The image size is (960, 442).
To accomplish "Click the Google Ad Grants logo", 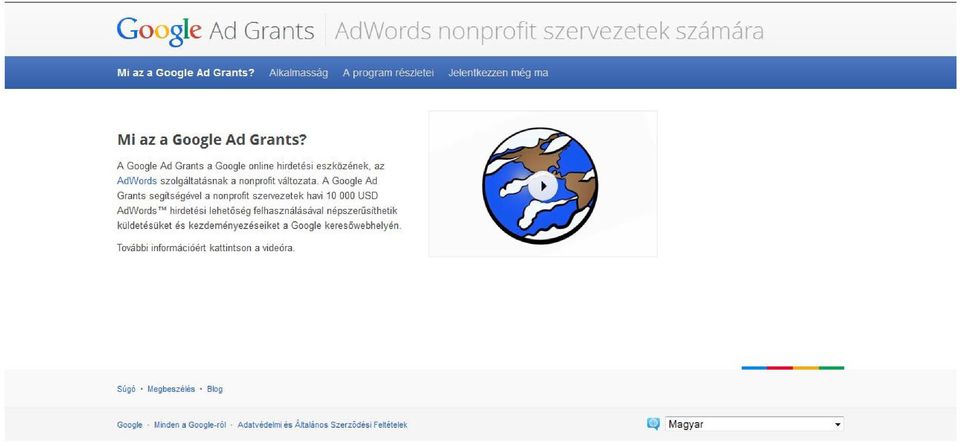I will click(x=216, y=32).
